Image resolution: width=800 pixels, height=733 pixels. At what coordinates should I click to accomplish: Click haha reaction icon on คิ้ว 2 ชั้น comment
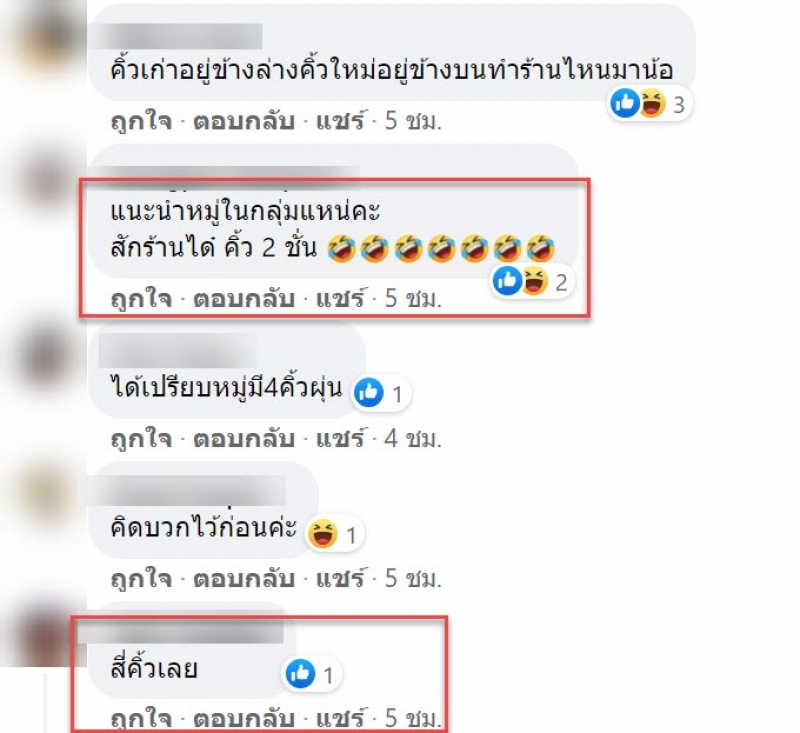[534, 281]
